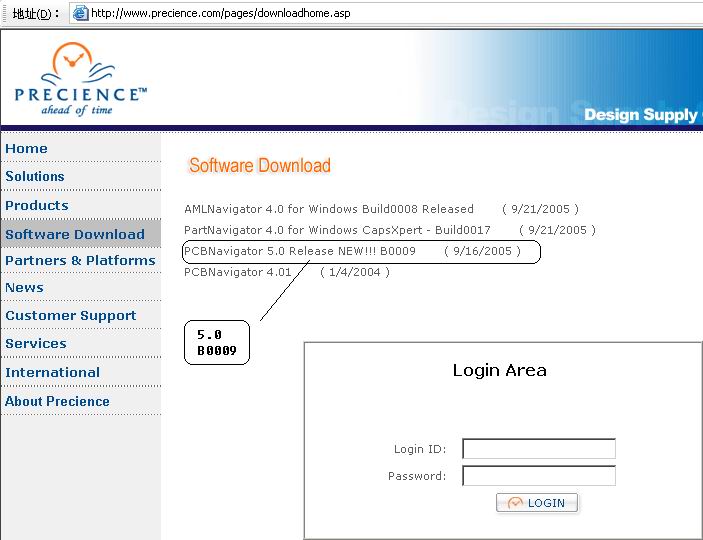Open PartNavigator 4.0 CapsXpert Build0017 link
Image resolution: width=703 pixels, height=540 pixels.
tap(337, 230)
